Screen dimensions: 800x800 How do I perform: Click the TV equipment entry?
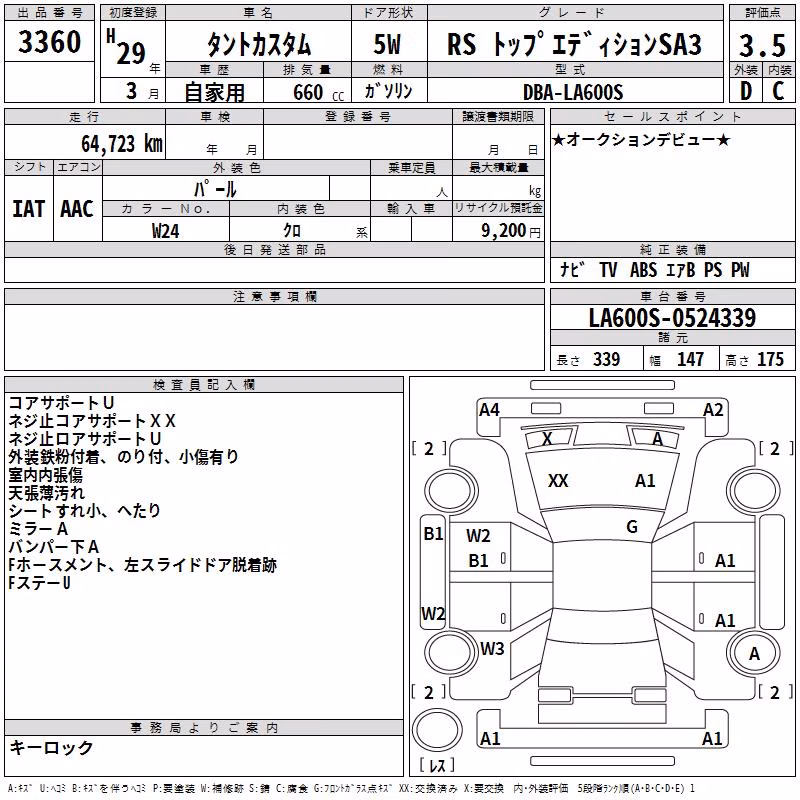pos(608,269)
